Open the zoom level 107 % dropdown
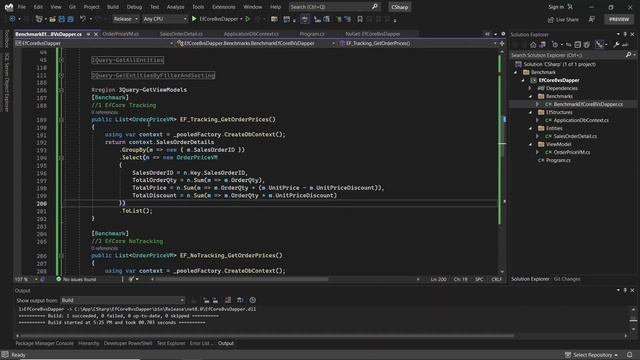The width and height of the screenshot is (640, 360). pos(26,279)
